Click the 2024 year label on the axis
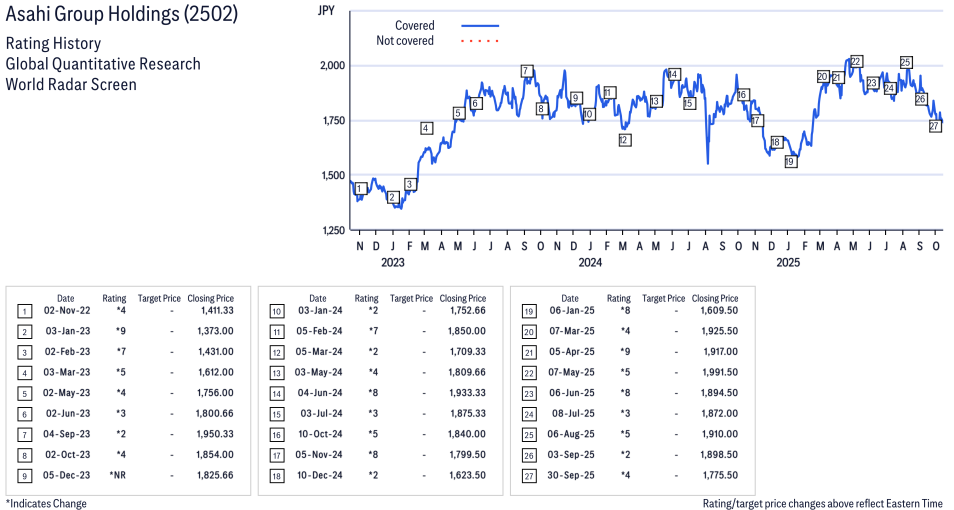 [590, 263]
